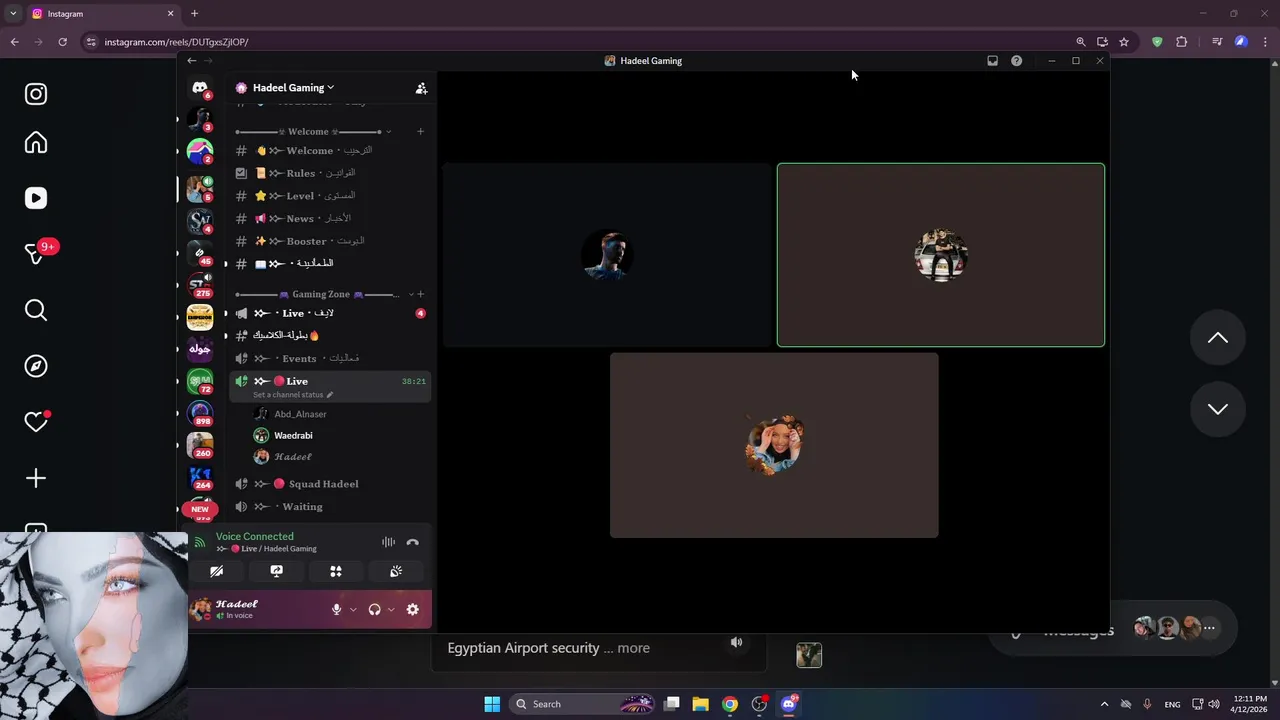The height and width of the screenshot is (720, 1280).
Task: Open the reel audio thumbnail
Action: 809,655
